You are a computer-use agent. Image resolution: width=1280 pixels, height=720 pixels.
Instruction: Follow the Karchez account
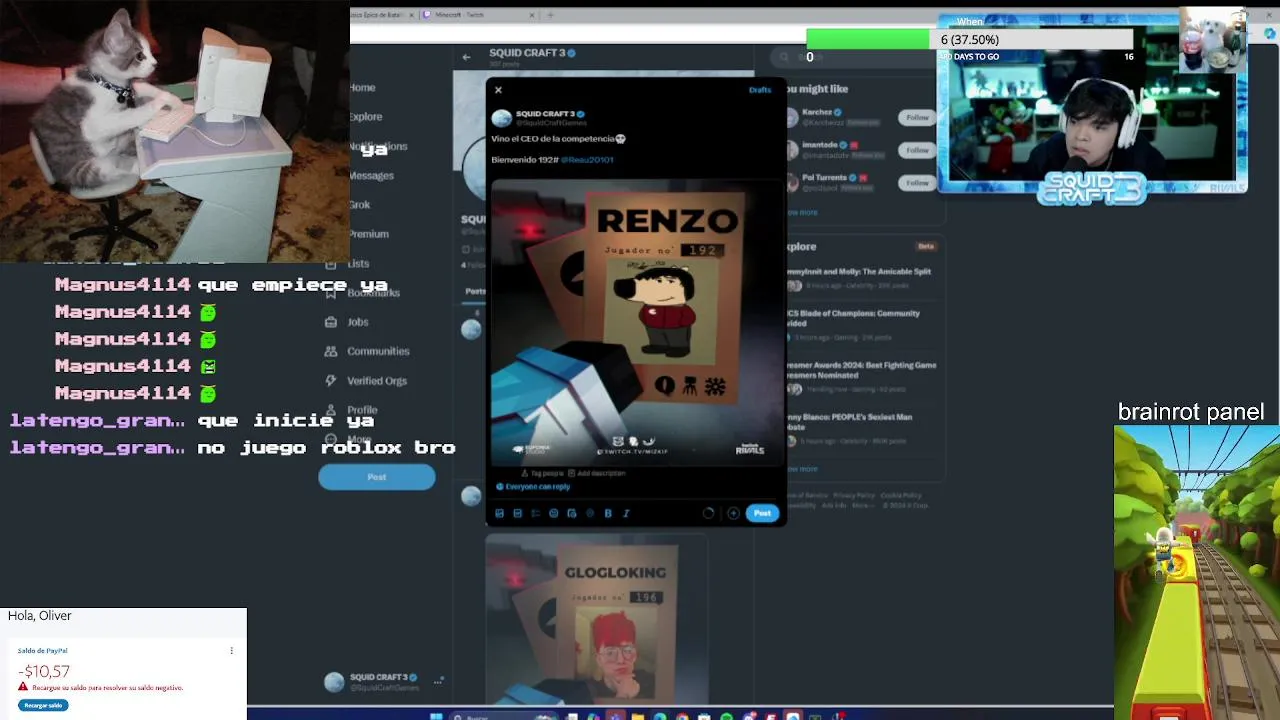point(917,118)
